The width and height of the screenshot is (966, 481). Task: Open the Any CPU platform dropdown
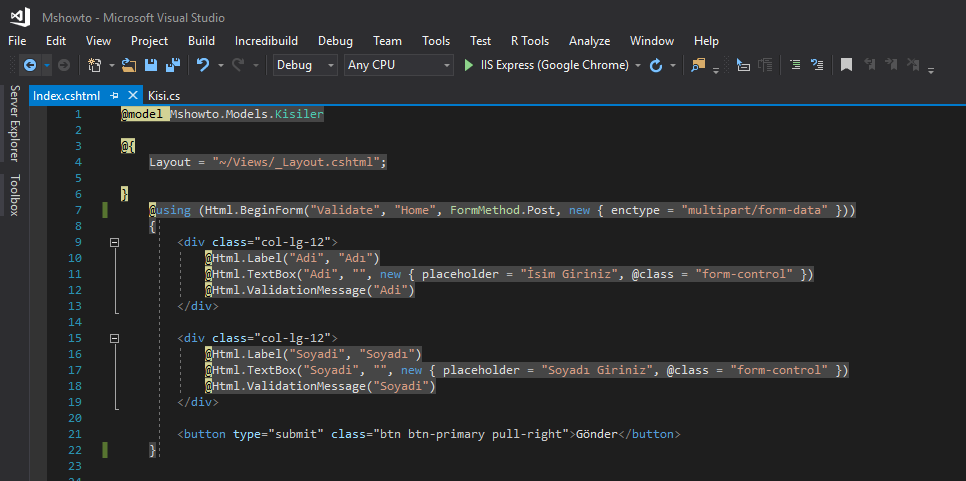point(399,65)
